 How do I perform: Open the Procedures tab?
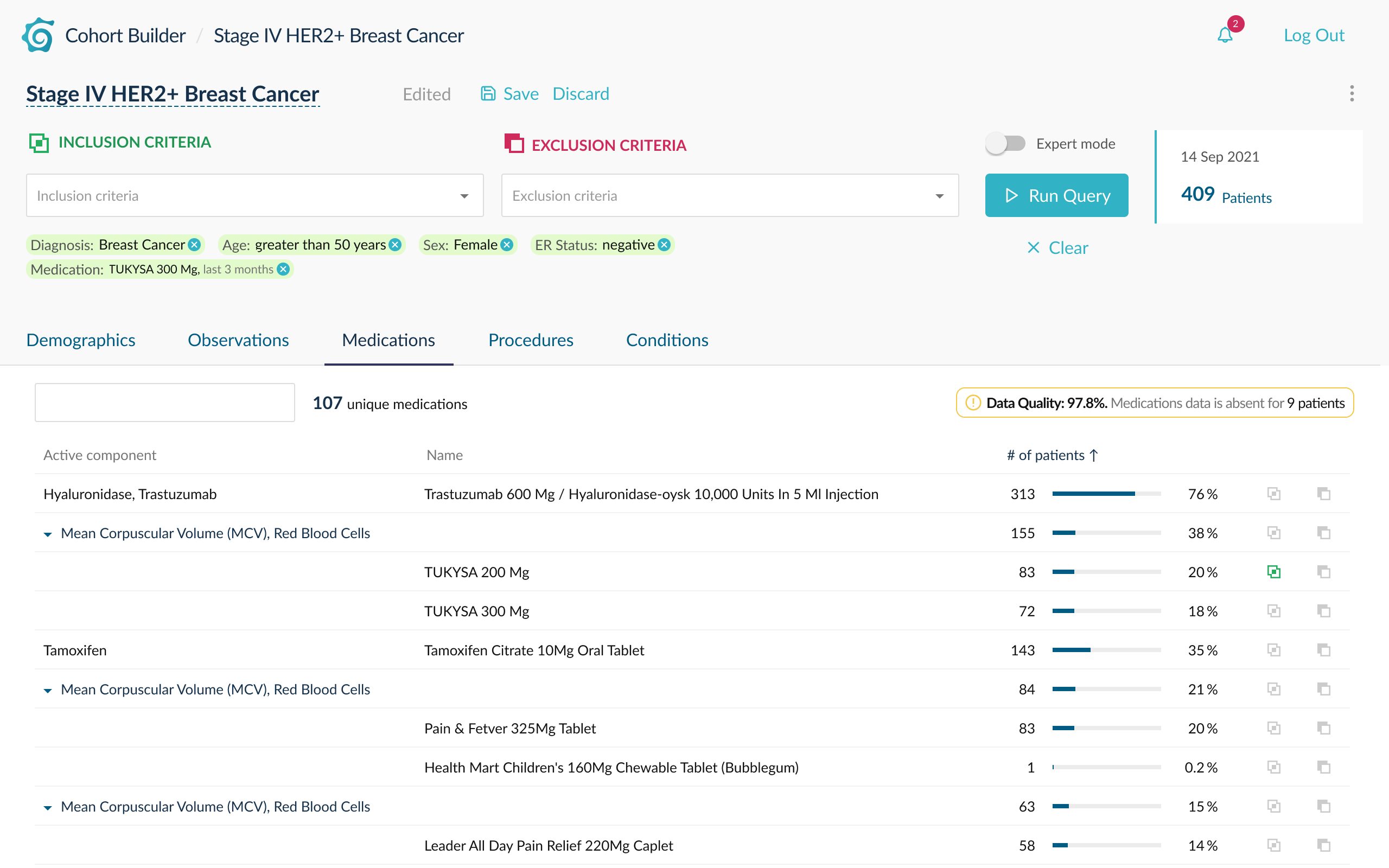pos(531,340)
